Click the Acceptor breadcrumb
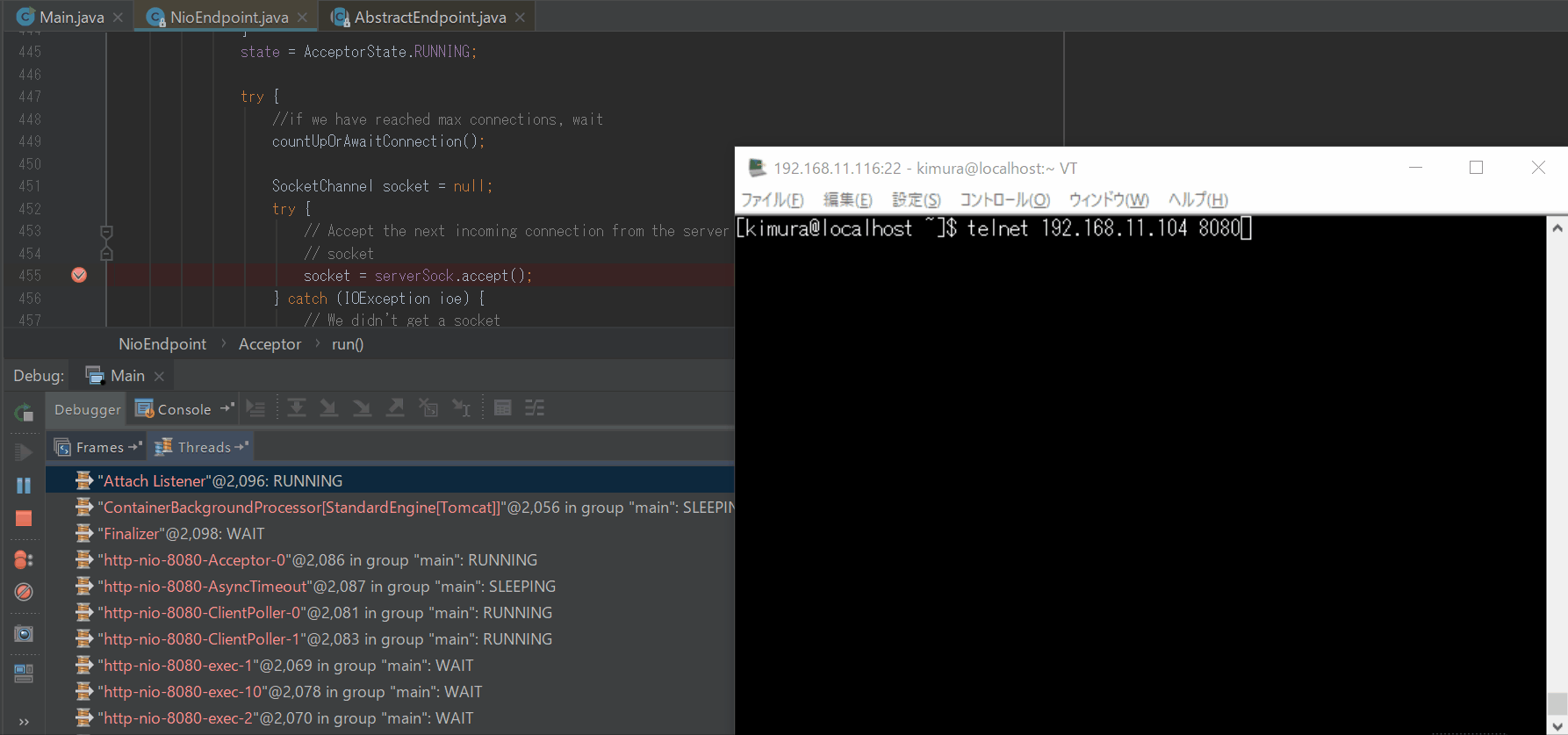Screen dimensions: 1568x735 [270, 344]
